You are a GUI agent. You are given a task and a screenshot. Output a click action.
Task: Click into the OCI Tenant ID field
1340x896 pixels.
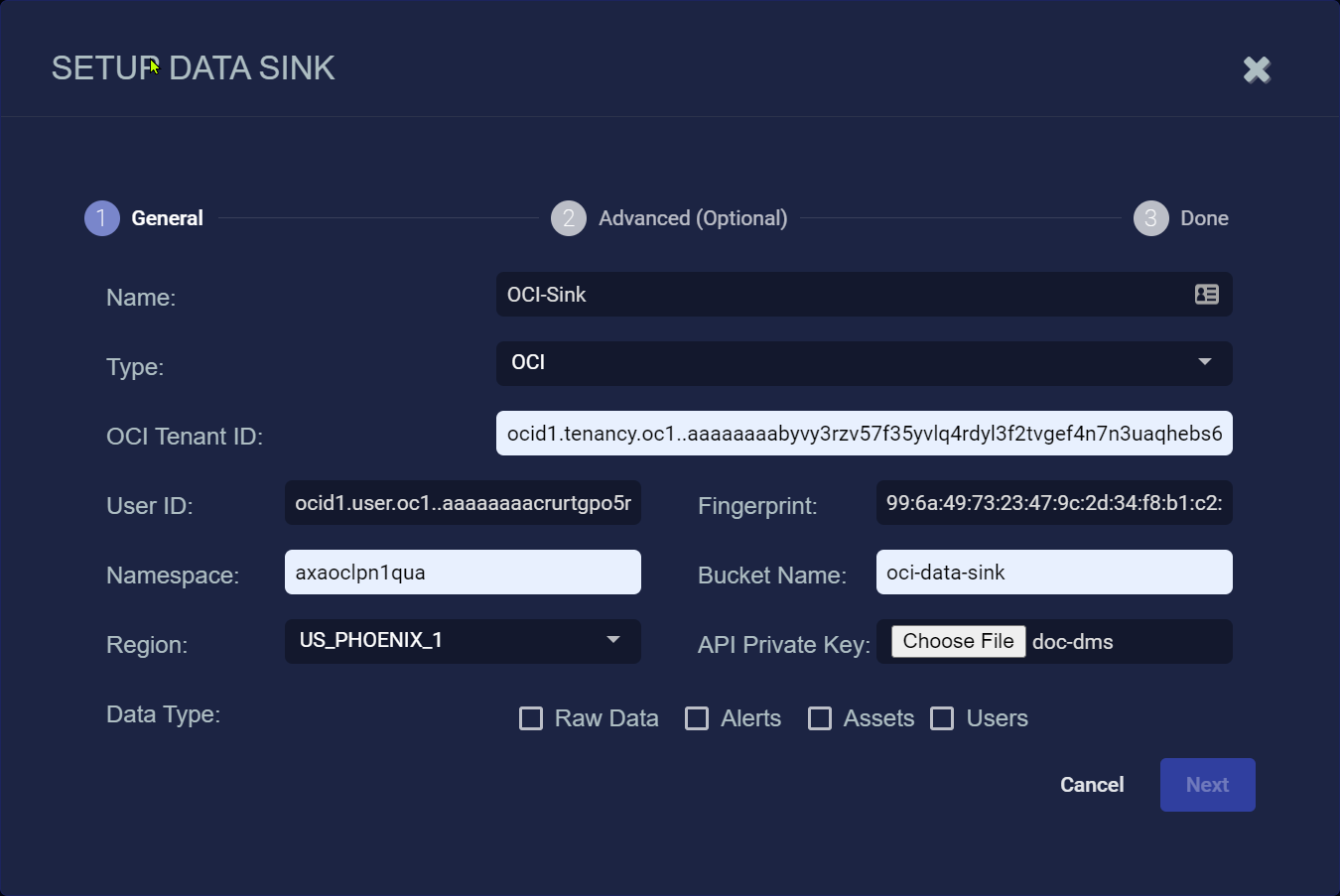click(864, 434)
